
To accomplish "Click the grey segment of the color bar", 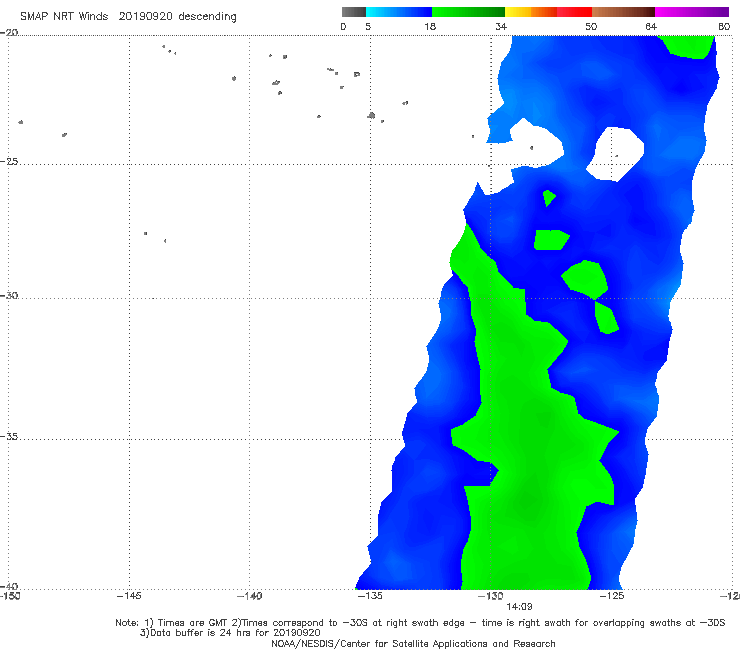I will 353,12.
